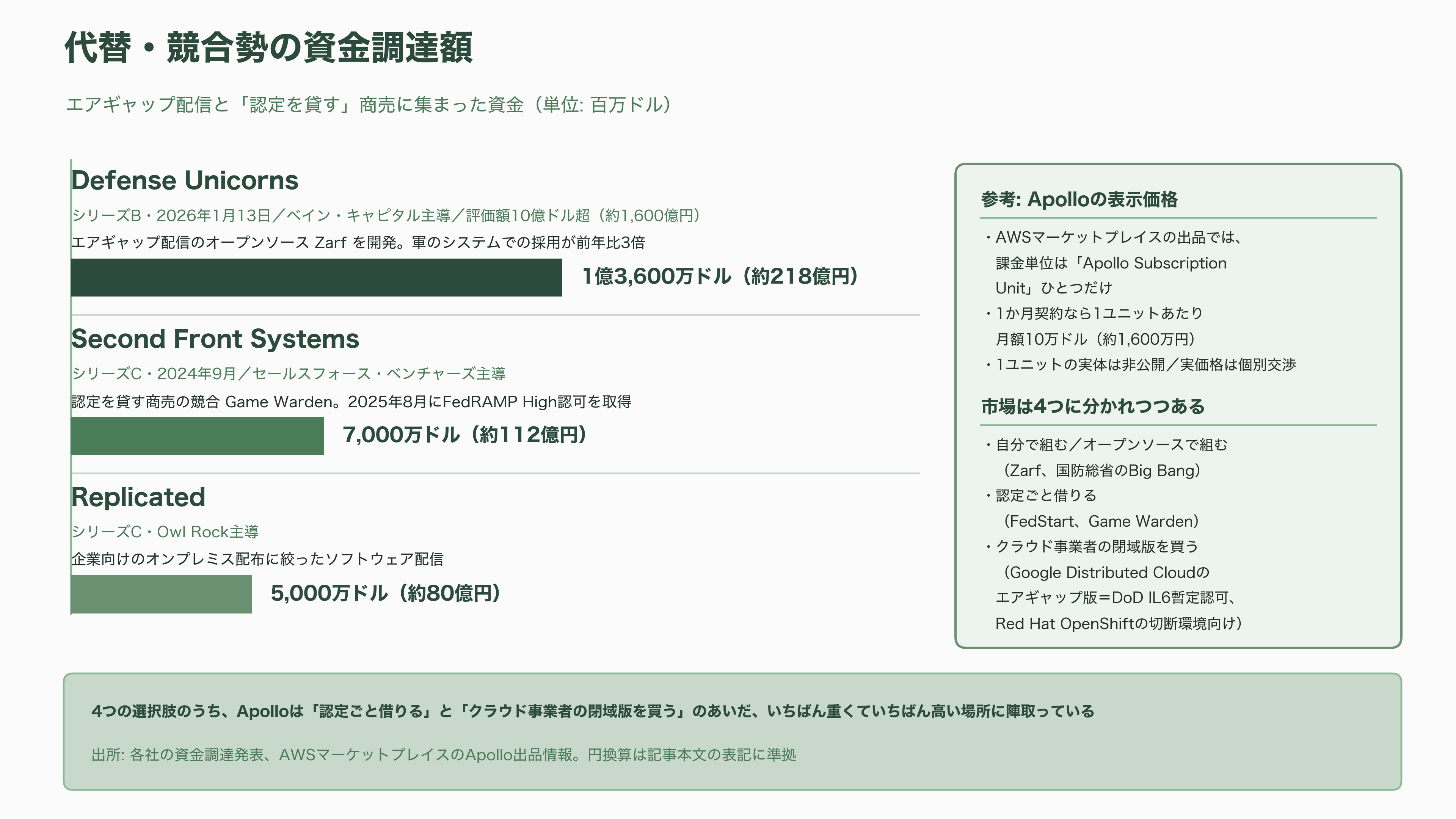Viewport: 1456px width, 819px height.
Task: Click the bold conclusion sentence about Apollo
Action: [x=593, y=711]
